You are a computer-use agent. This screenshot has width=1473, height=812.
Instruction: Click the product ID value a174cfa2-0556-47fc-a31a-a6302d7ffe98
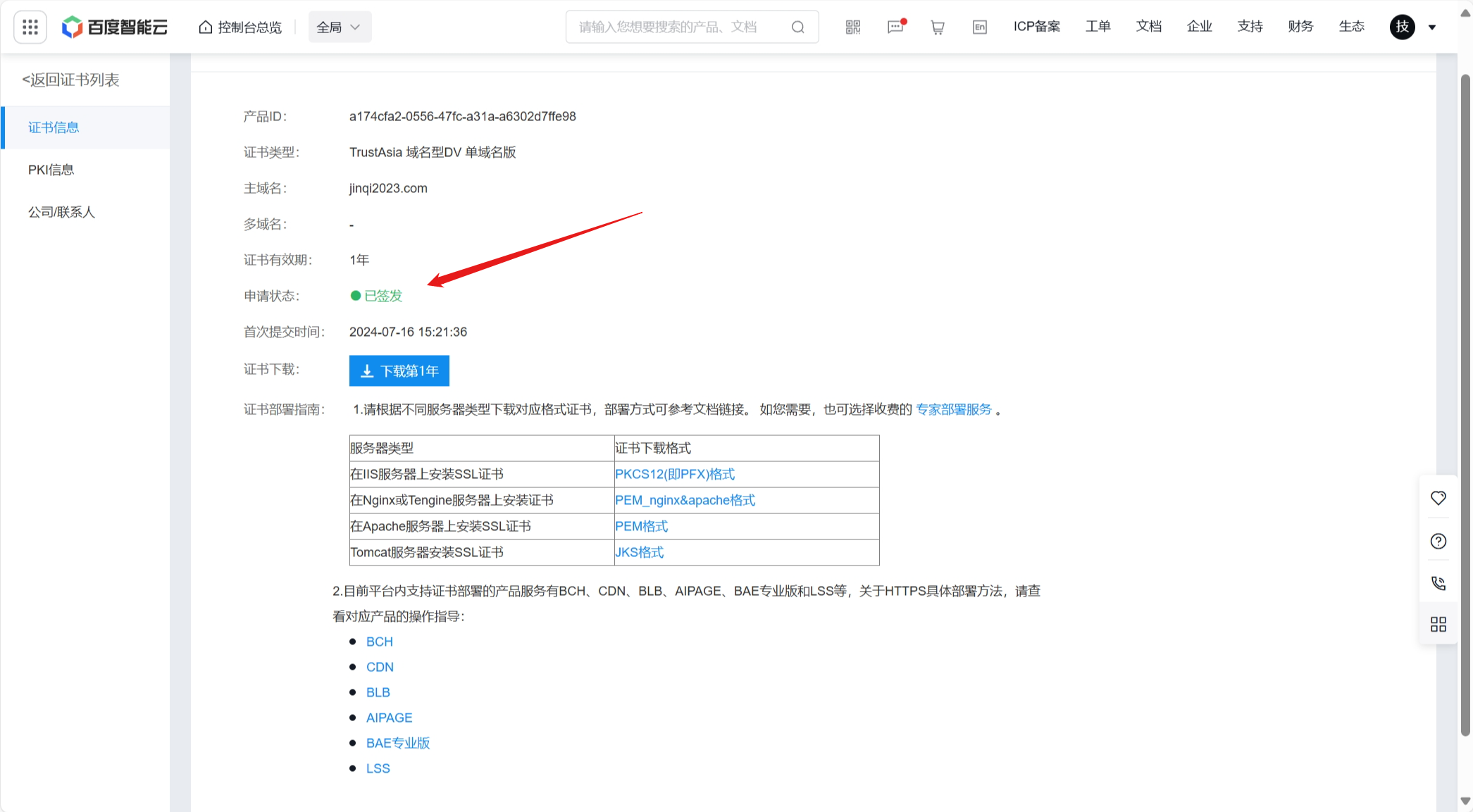click(x=462, y=116)
